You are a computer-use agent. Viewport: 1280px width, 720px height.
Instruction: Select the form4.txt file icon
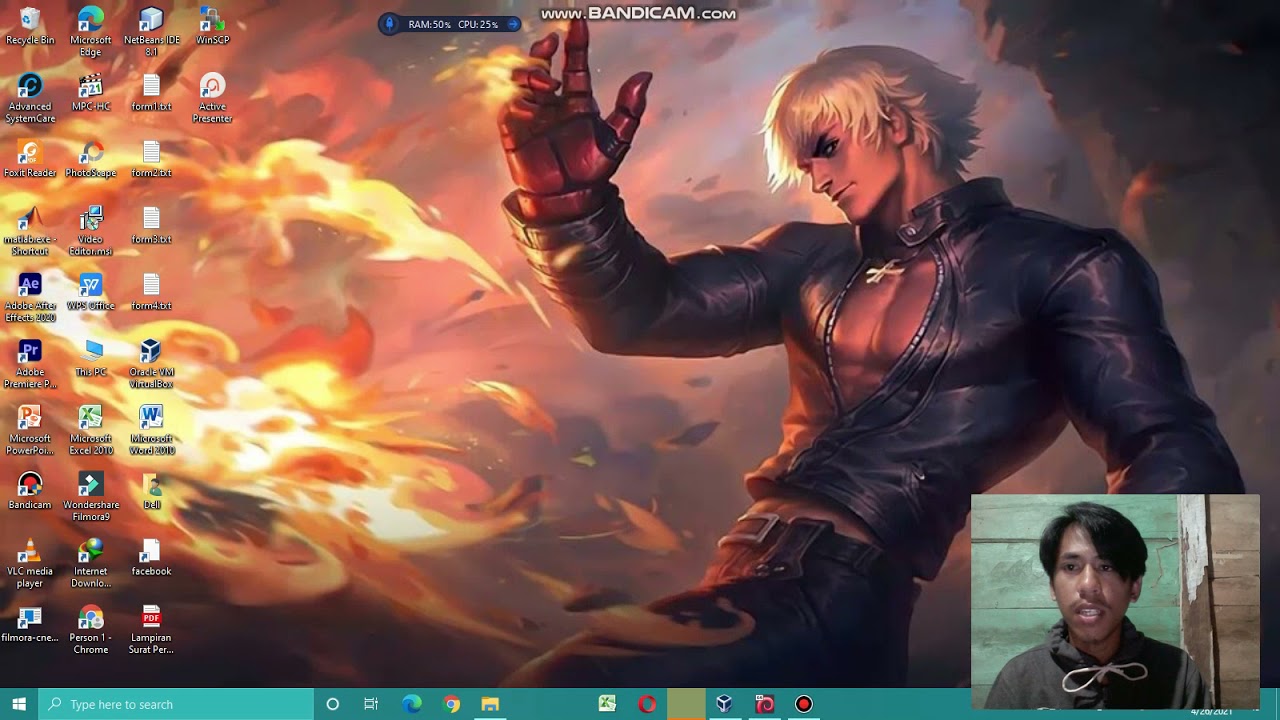click(151, 292)
